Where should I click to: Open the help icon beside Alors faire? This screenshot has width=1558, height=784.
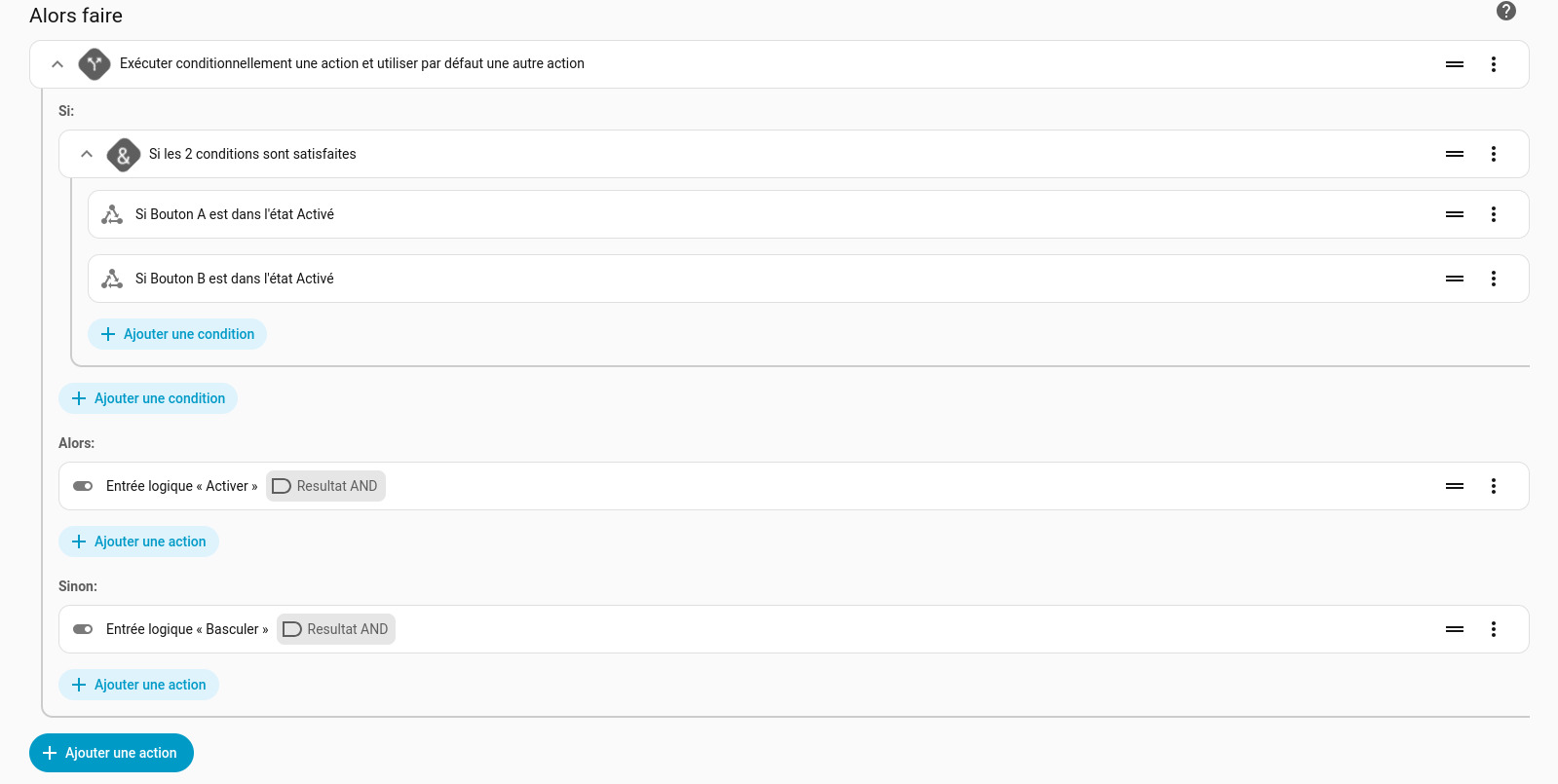pyautogui.click(x=1505, y=11)
